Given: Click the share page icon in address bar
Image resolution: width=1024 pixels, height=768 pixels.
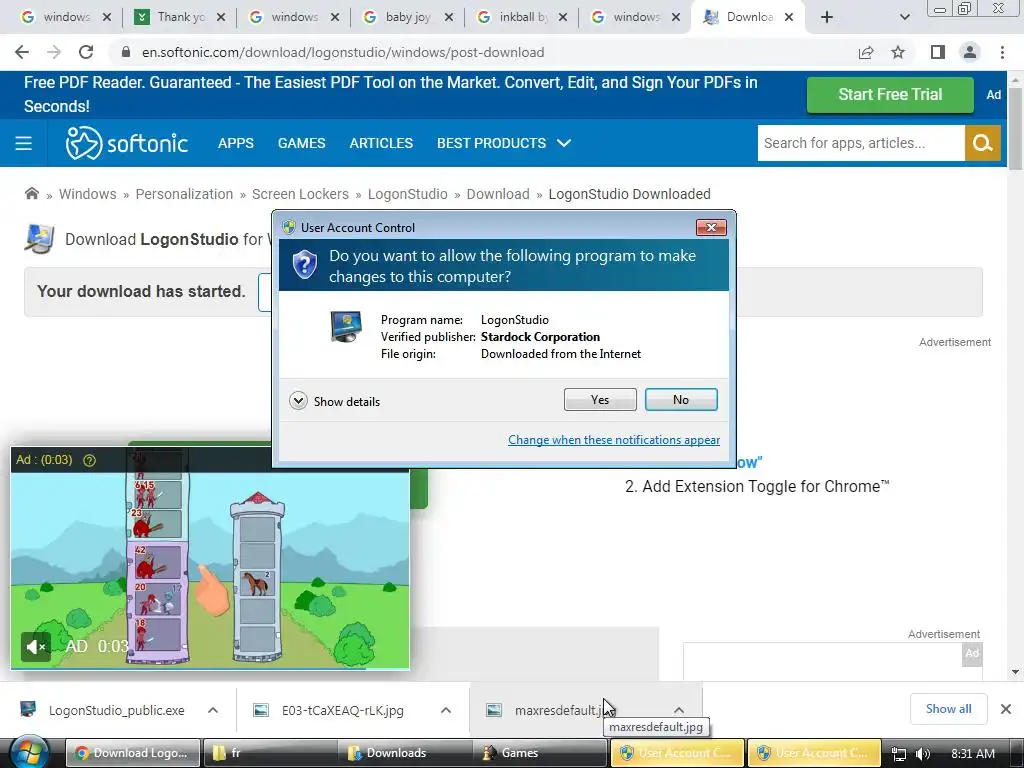Looking at the screenshot, I should tap(866, 52).
